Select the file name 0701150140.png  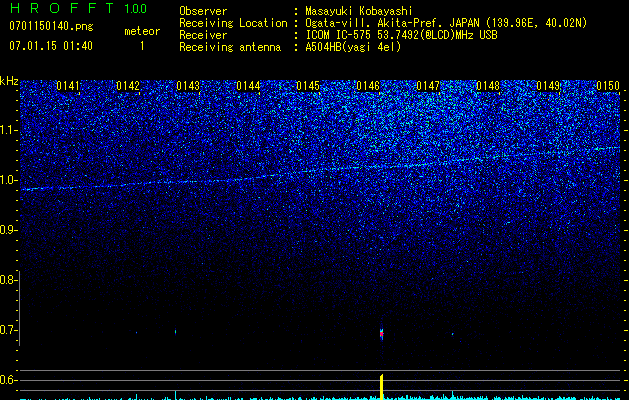click(x=51, y=27)
